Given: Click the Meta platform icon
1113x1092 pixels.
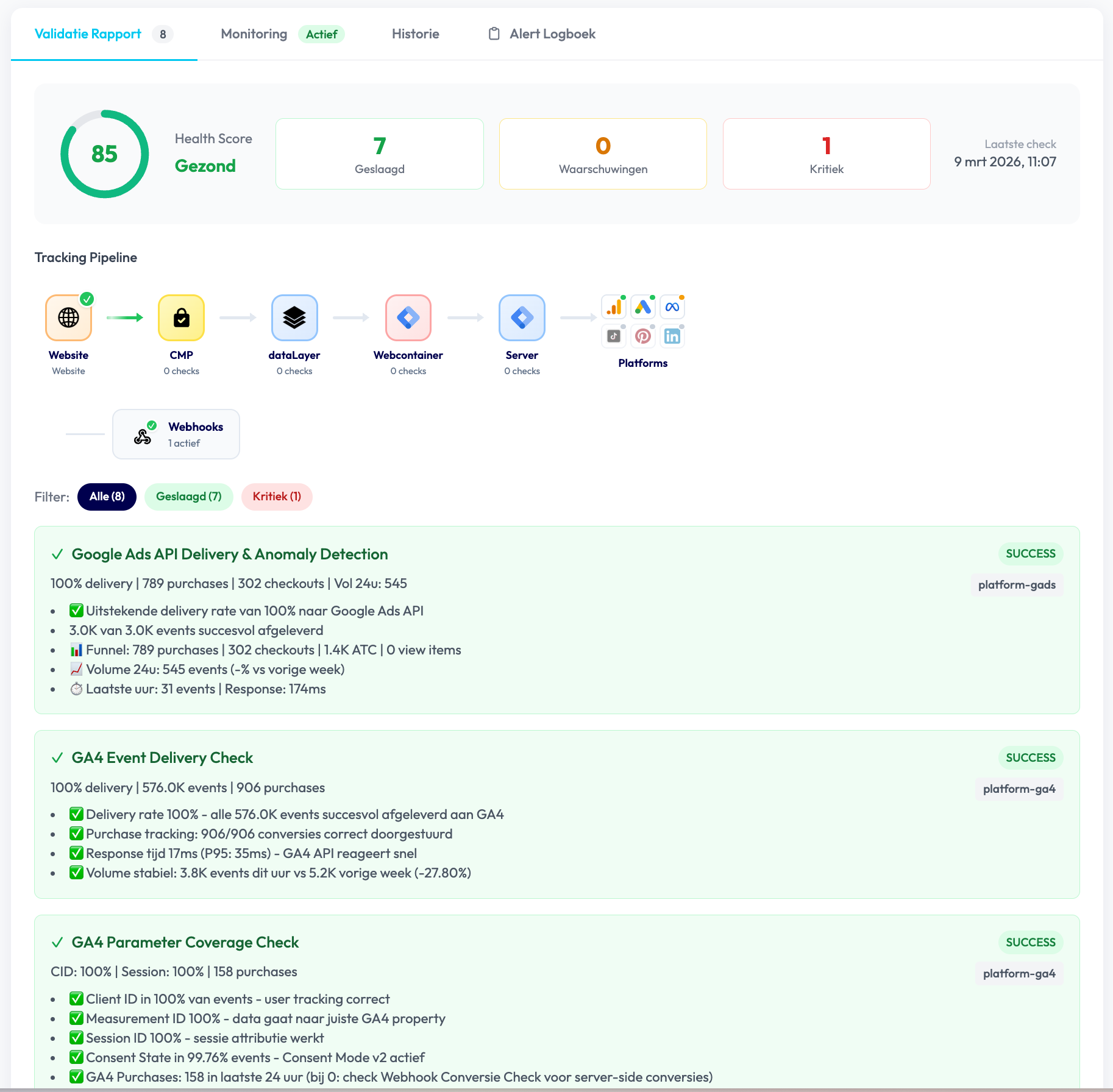Looking at the screenshot, I should pos(672,307).
